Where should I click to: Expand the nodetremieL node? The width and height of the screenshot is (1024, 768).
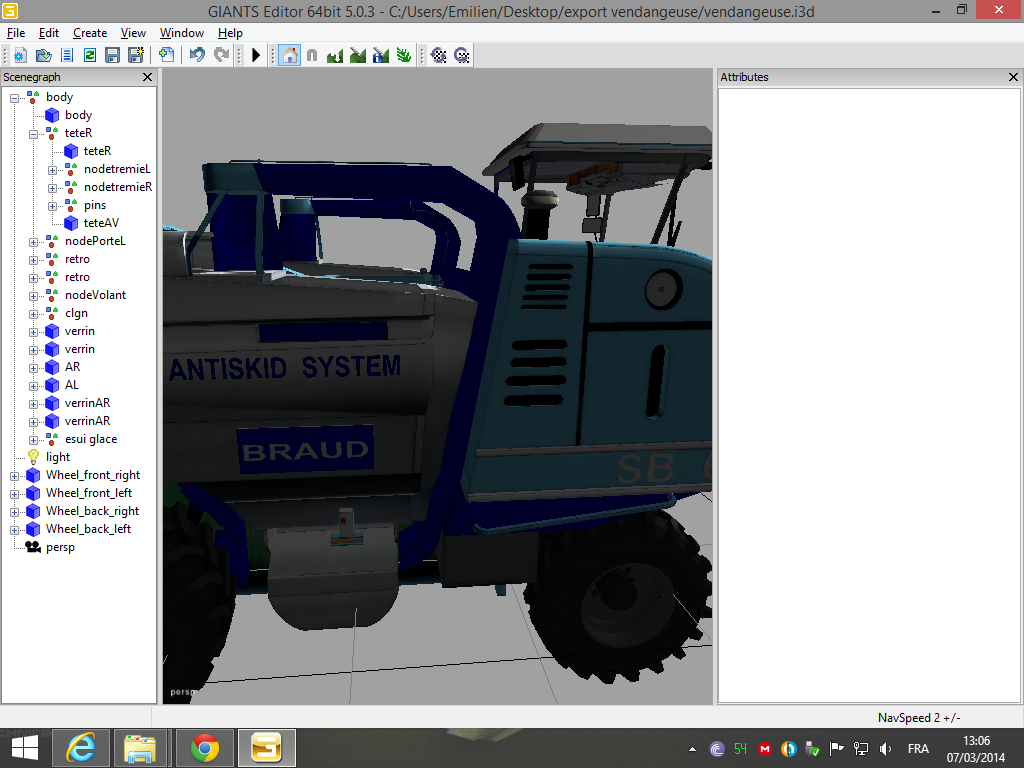[x=52, y=170]
